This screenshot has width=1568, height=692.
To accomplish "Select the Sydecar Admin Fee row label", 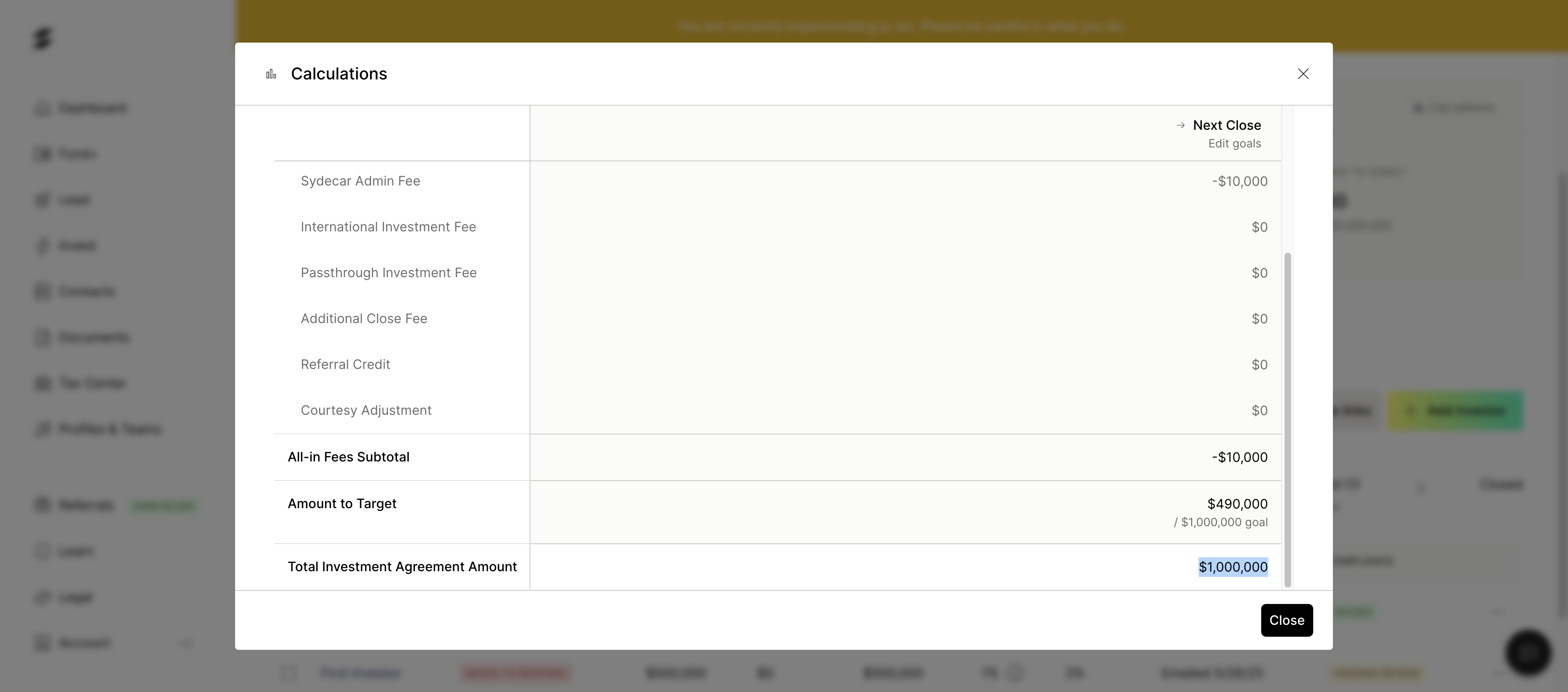I will click(x=360, y=181).
